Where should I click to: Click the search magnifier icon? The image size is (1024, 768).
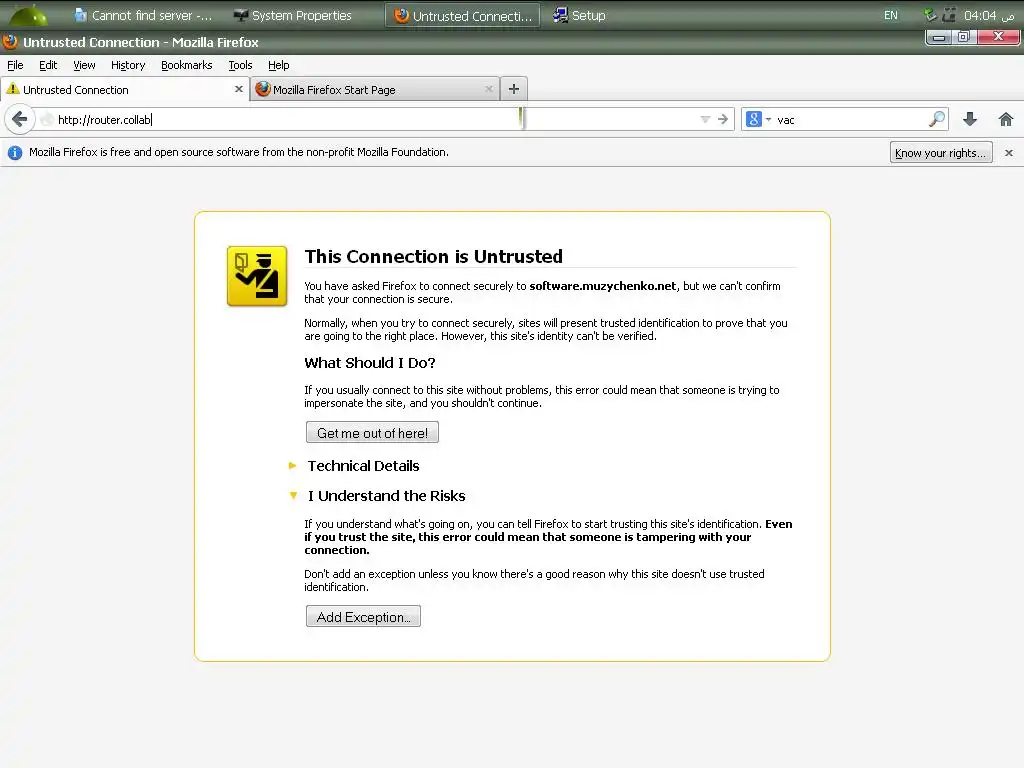tap(936, 119)
